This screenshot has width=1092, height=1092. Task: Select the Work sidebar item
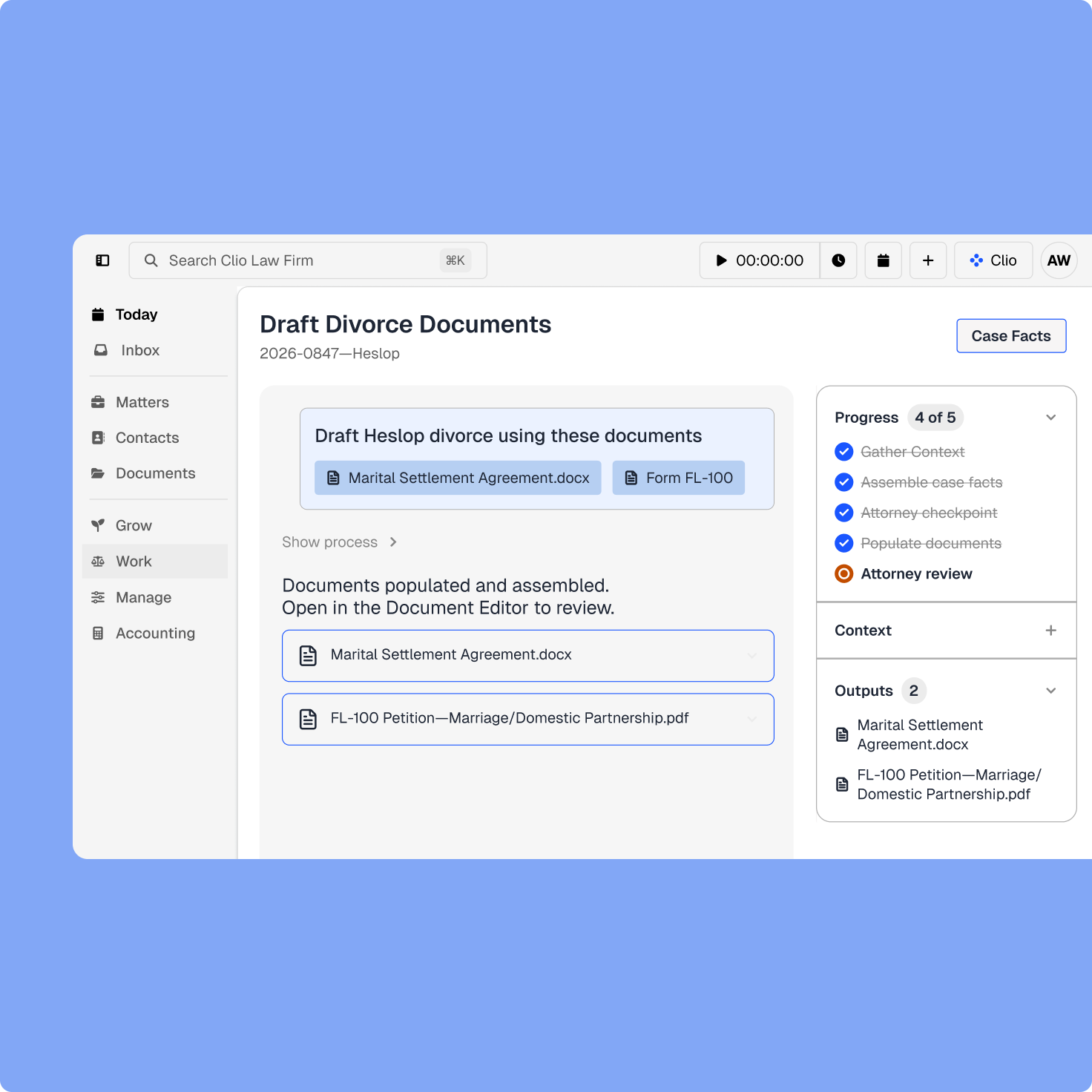[x=154, y=562]
